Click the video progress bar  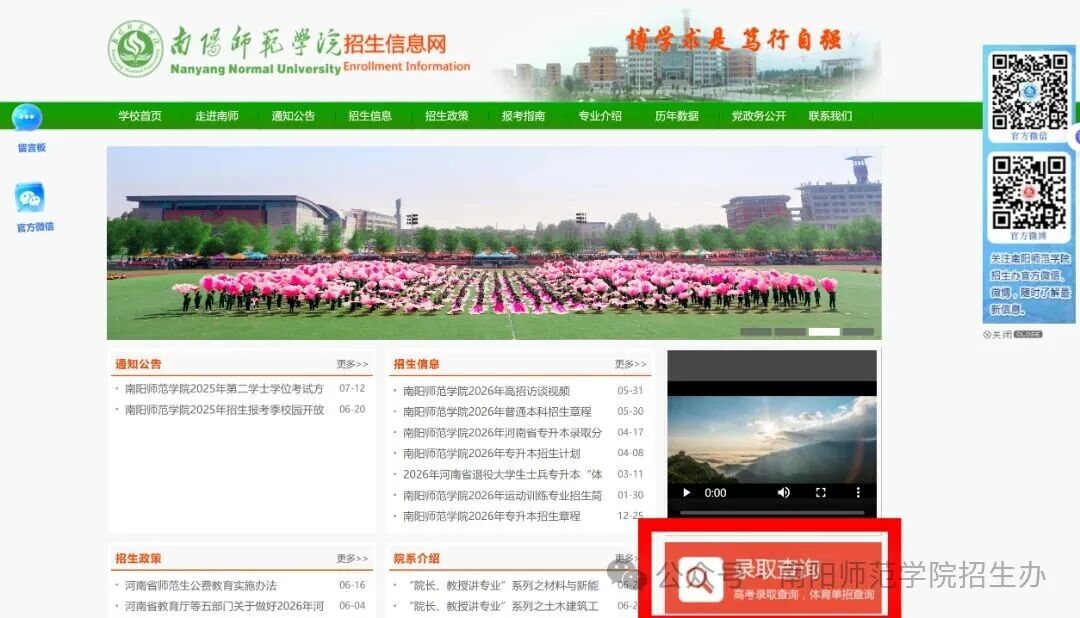coord(772,513)
